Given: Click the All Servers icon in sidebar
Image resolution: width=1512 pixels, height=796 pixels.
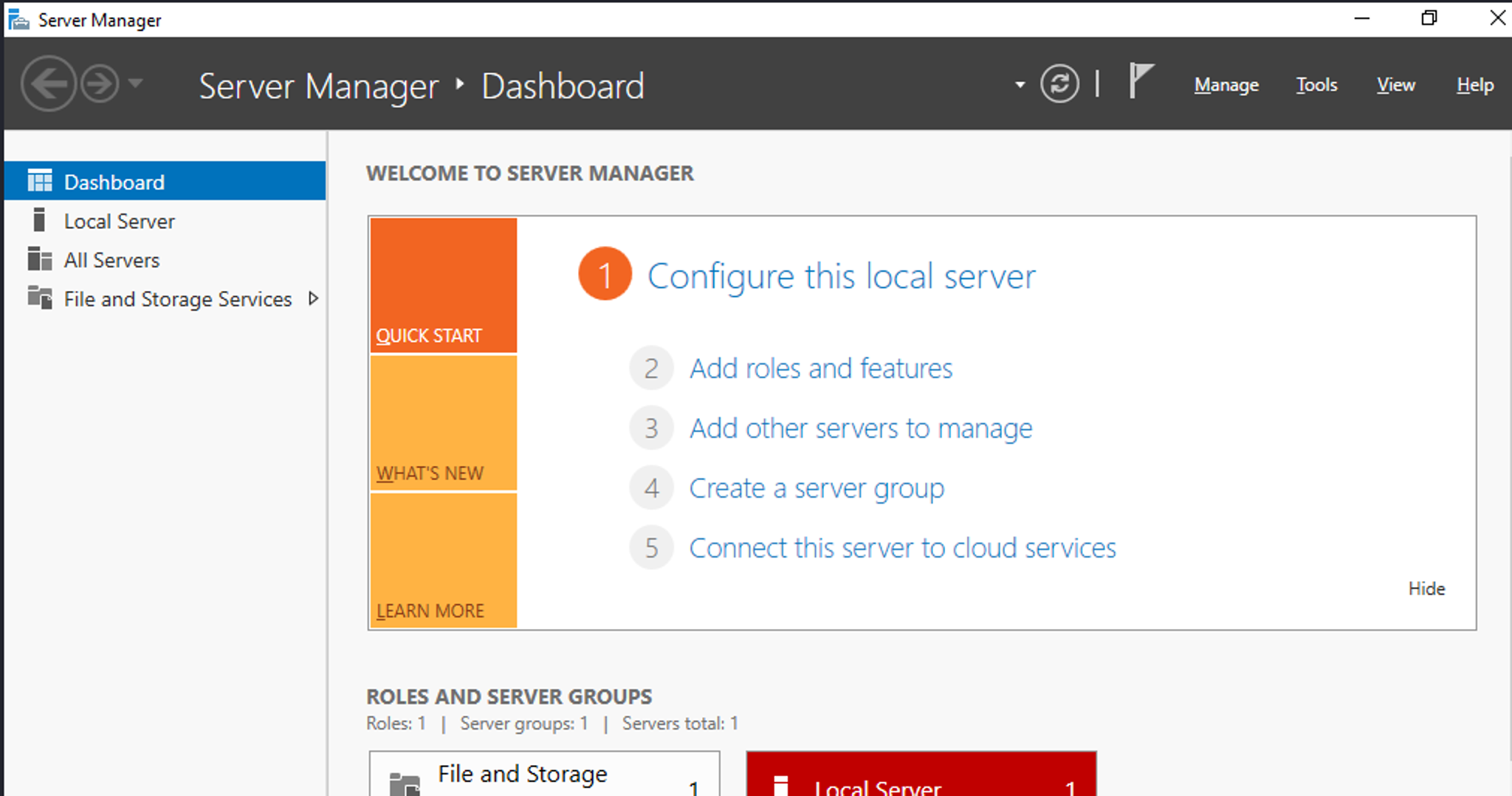Looking at the screenshot, I should [x=40, y=259].
